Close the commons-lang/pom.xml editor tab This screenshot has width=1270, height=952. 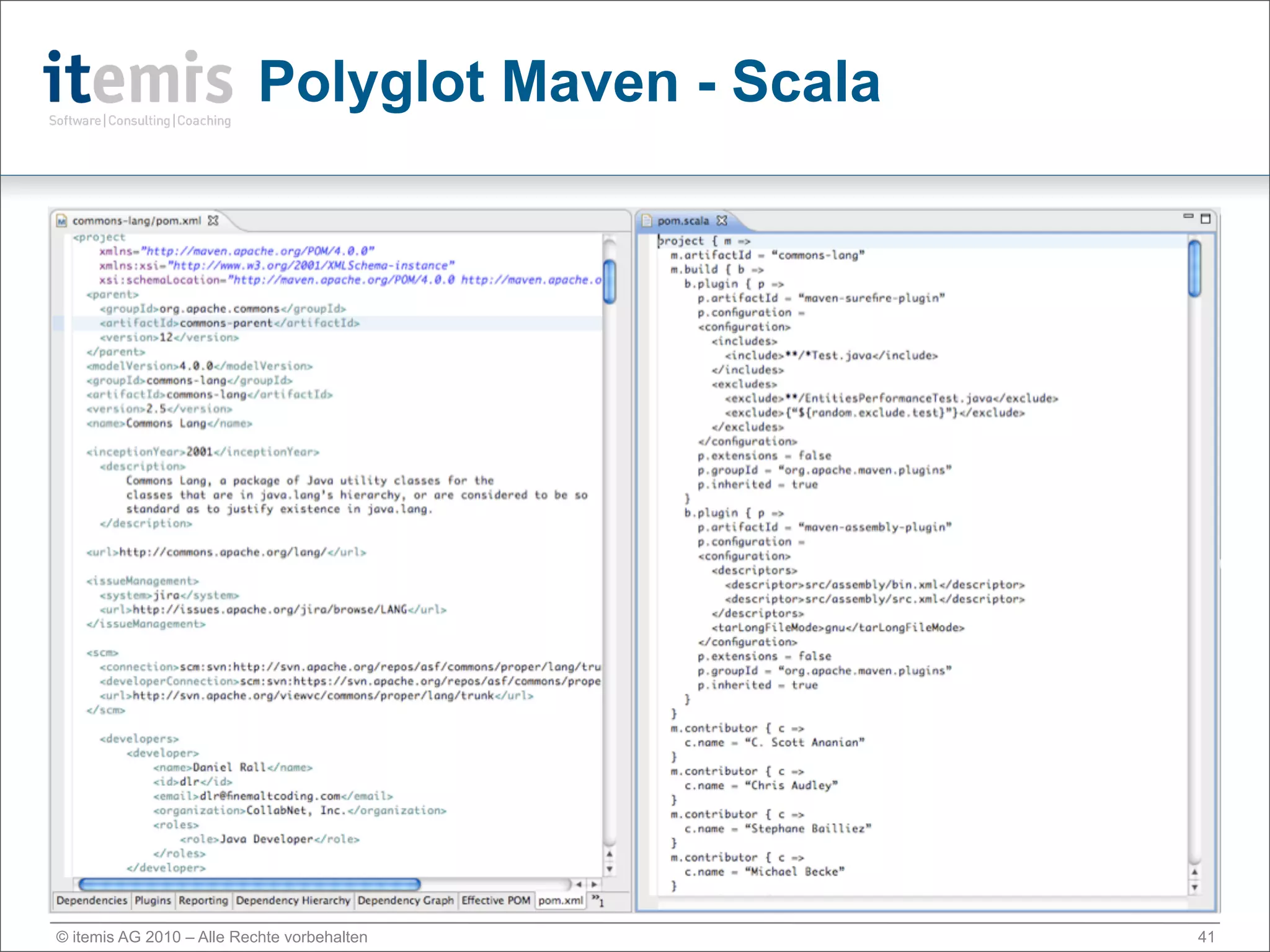pos(213,221)
